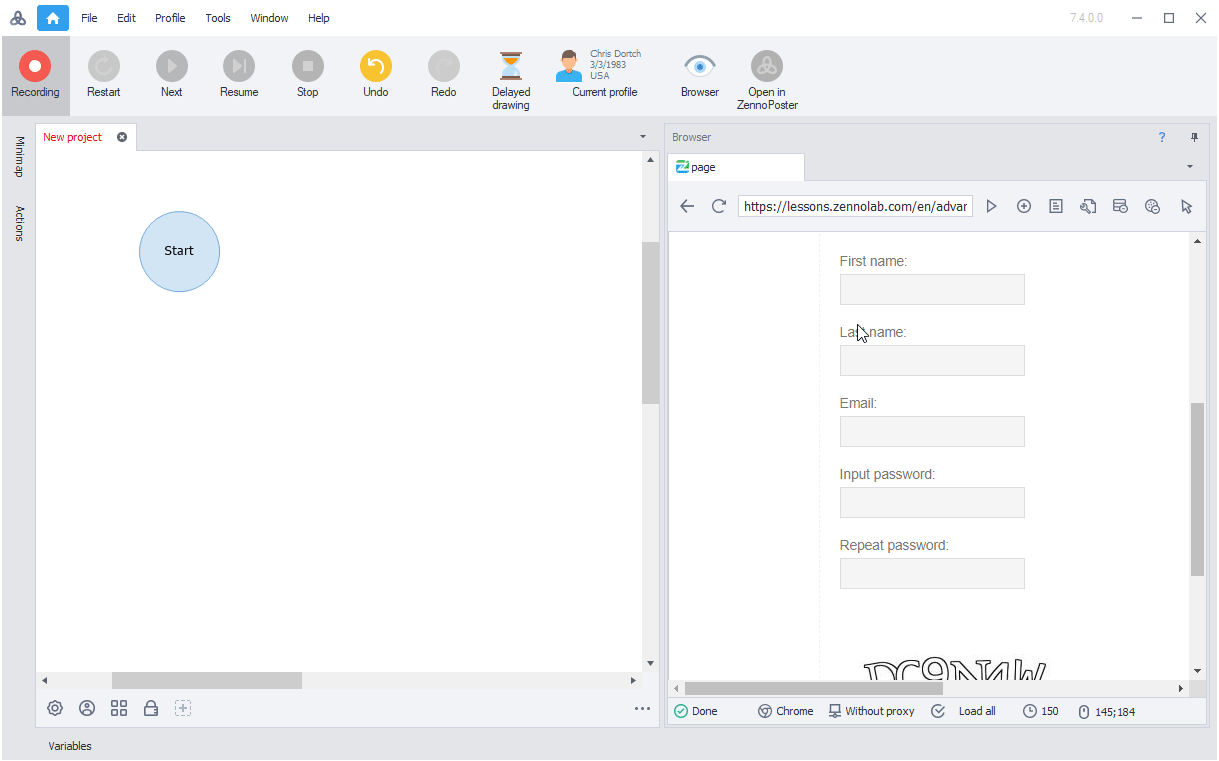1219x761 pixels.
Task: Click the play arrow beside URL field
Action: pos(991,206)
